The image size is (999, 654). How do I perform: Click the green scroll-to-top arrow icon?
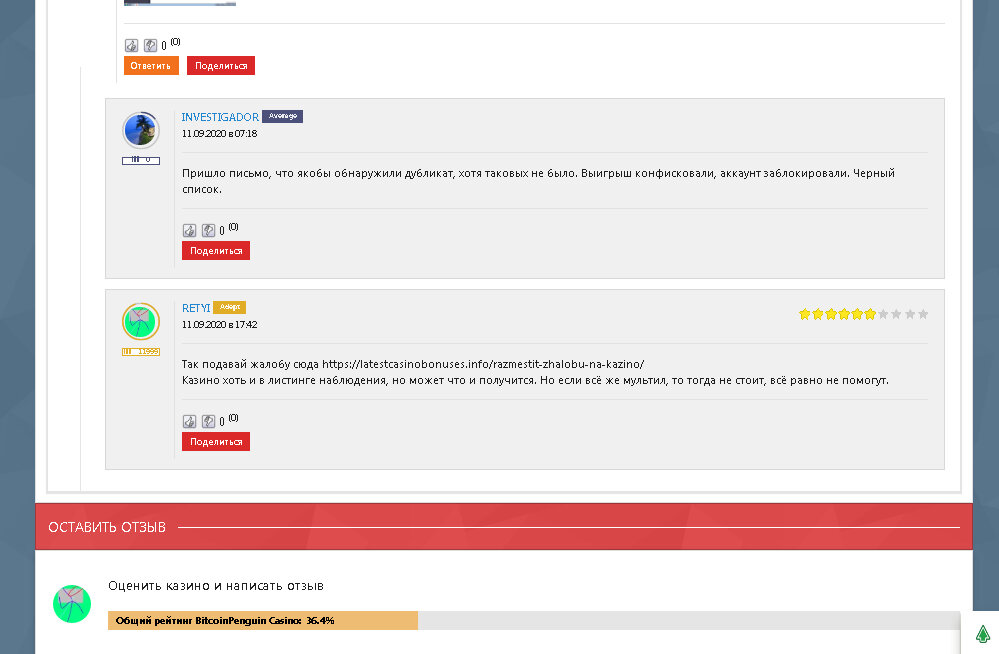pyautogui.click(x=982, y=634)
